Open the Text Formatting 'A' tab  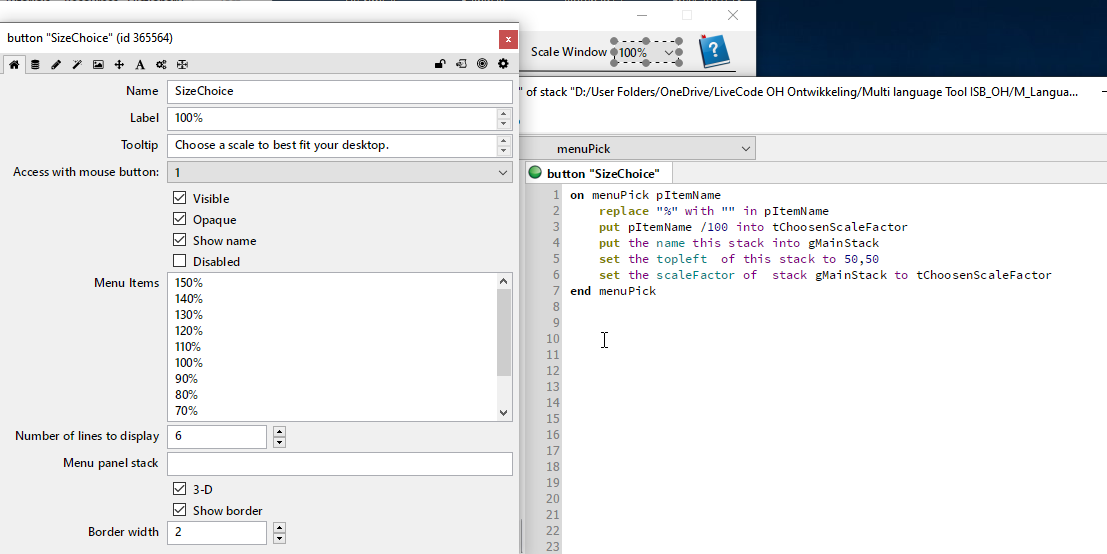coord(140,64)
